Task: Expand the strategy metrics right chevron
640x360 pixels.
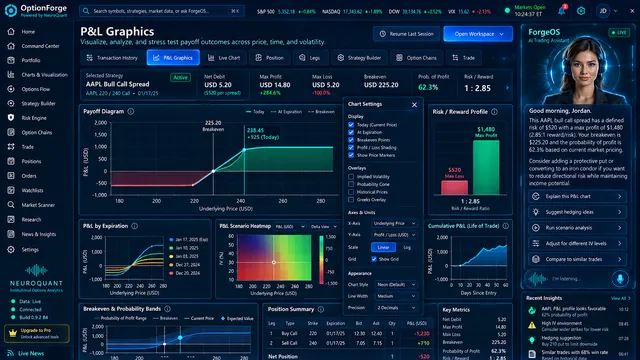Action: (x=507, y=87)
